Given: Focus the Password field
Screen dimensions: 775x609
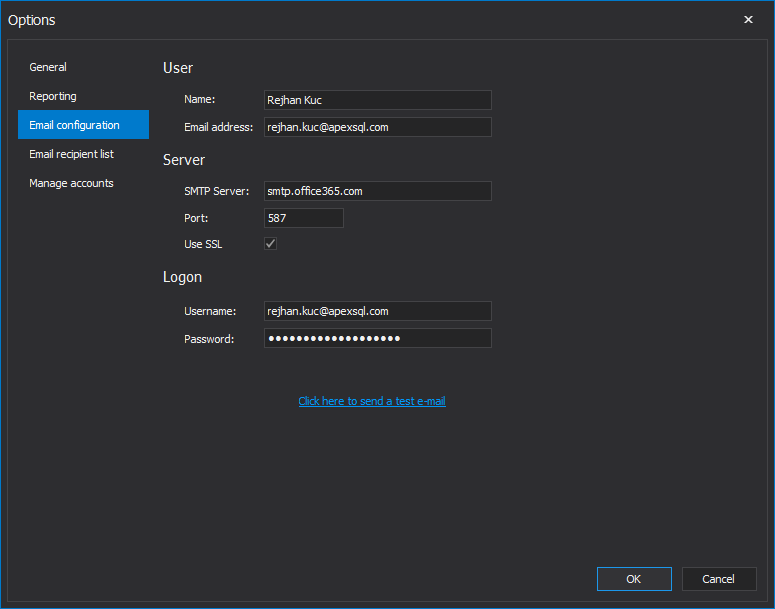Looking at the screenshot, I should tap(378, 338).
